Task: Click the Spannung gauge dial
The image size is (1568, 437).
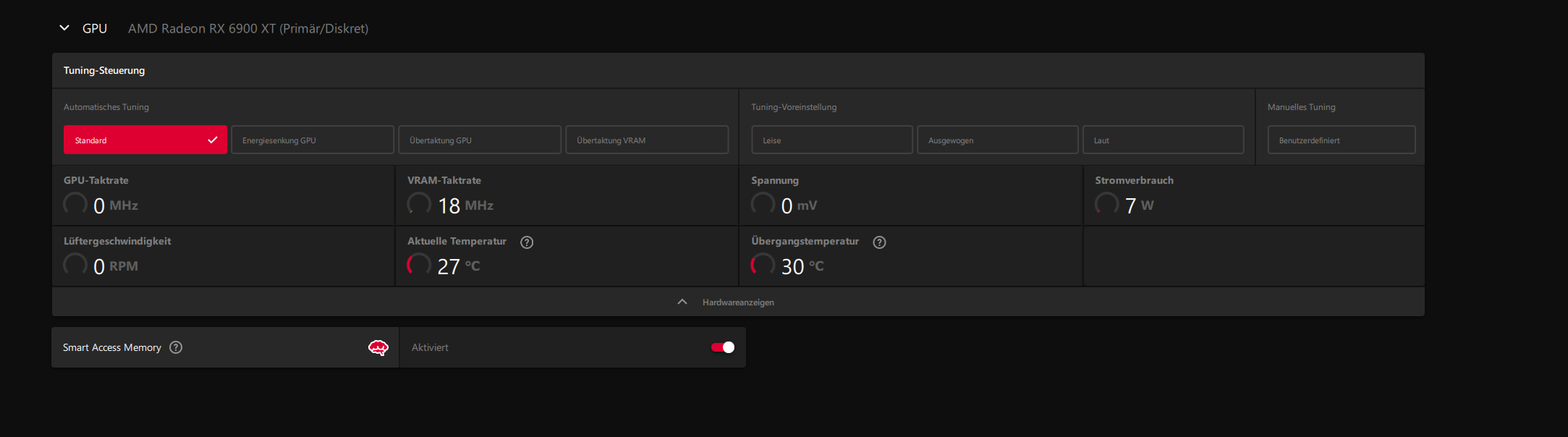Action: pos(763,204)
